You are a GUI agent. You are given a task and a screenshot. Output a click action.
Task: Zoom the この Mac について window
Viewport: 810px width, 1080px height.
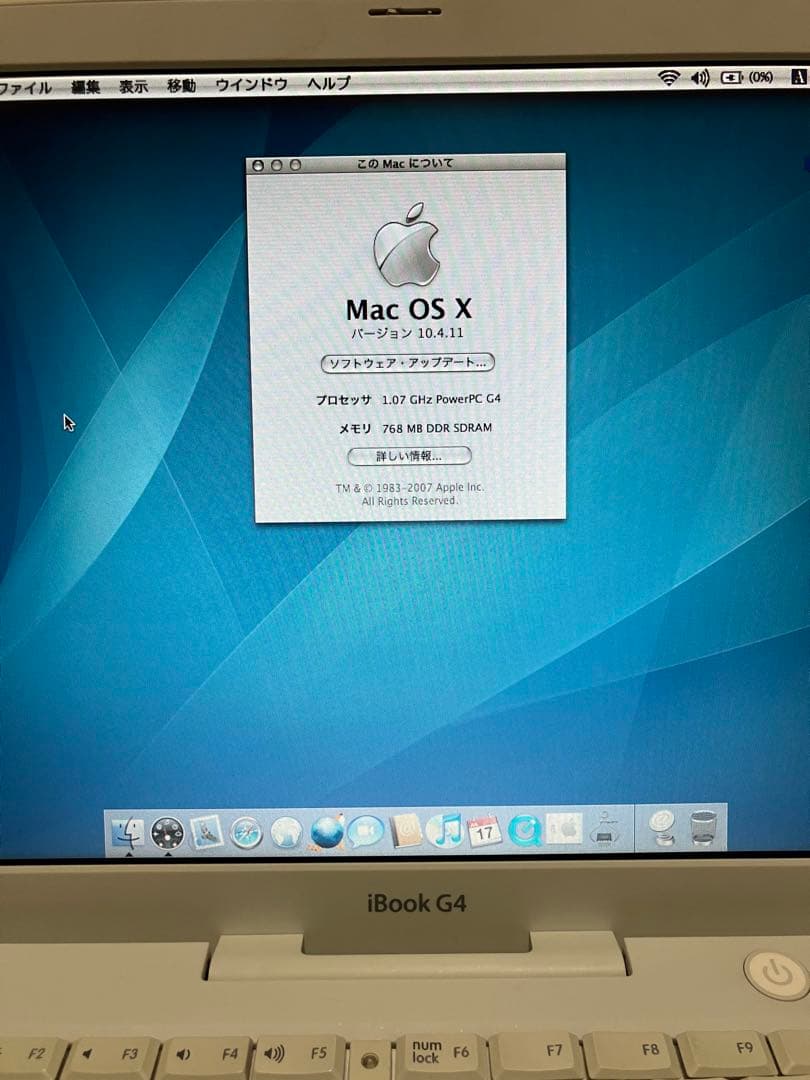(x=295, y=165)
